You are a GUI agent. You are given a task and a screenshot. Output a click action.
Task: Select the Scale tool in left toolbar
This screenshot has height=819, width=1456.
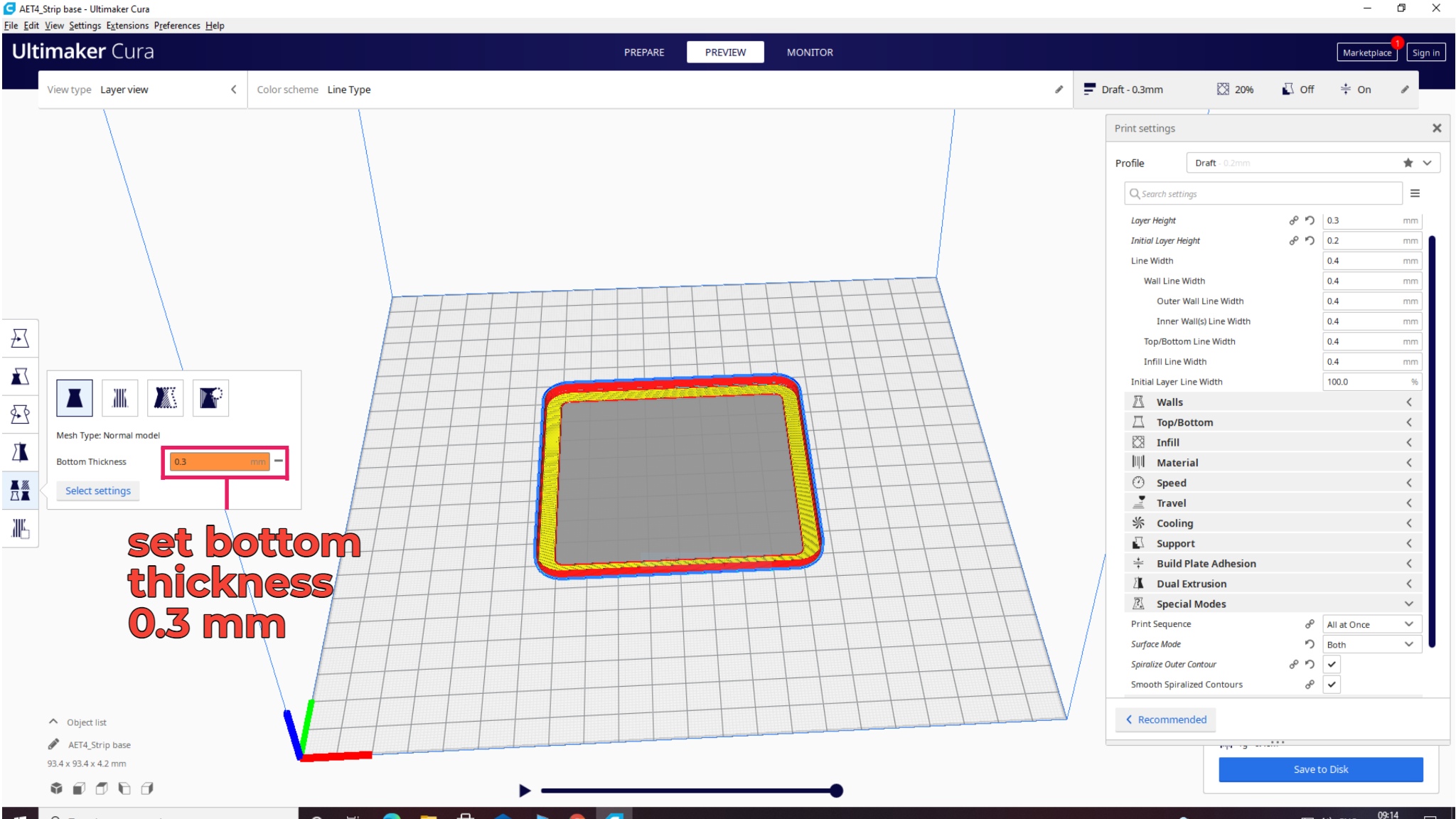pos(20,376)
